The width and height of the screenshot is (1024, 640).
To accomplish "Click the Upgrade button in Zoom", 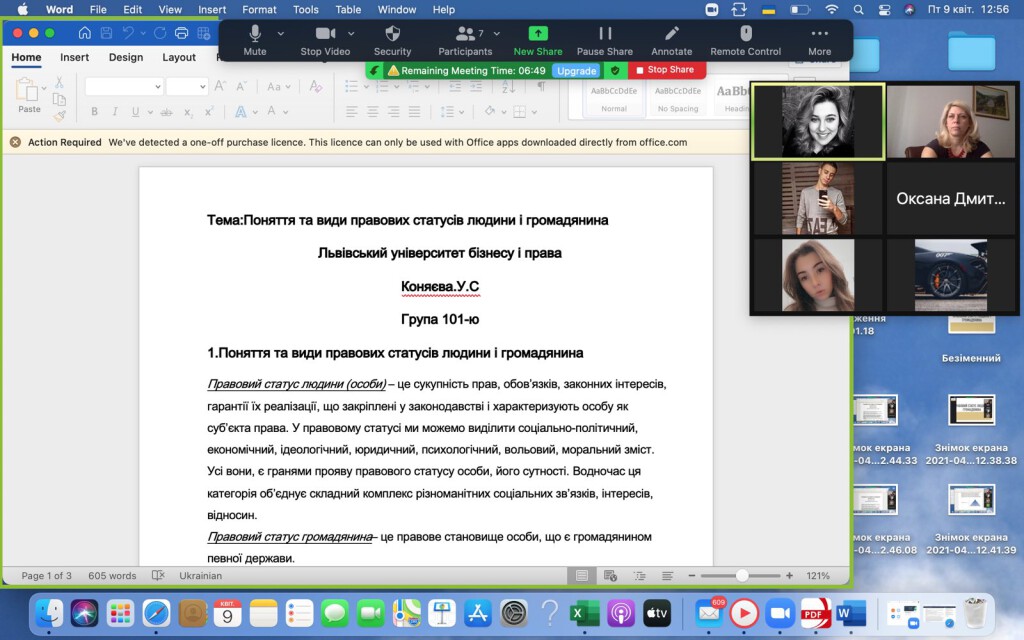I will tap(577, 71).
